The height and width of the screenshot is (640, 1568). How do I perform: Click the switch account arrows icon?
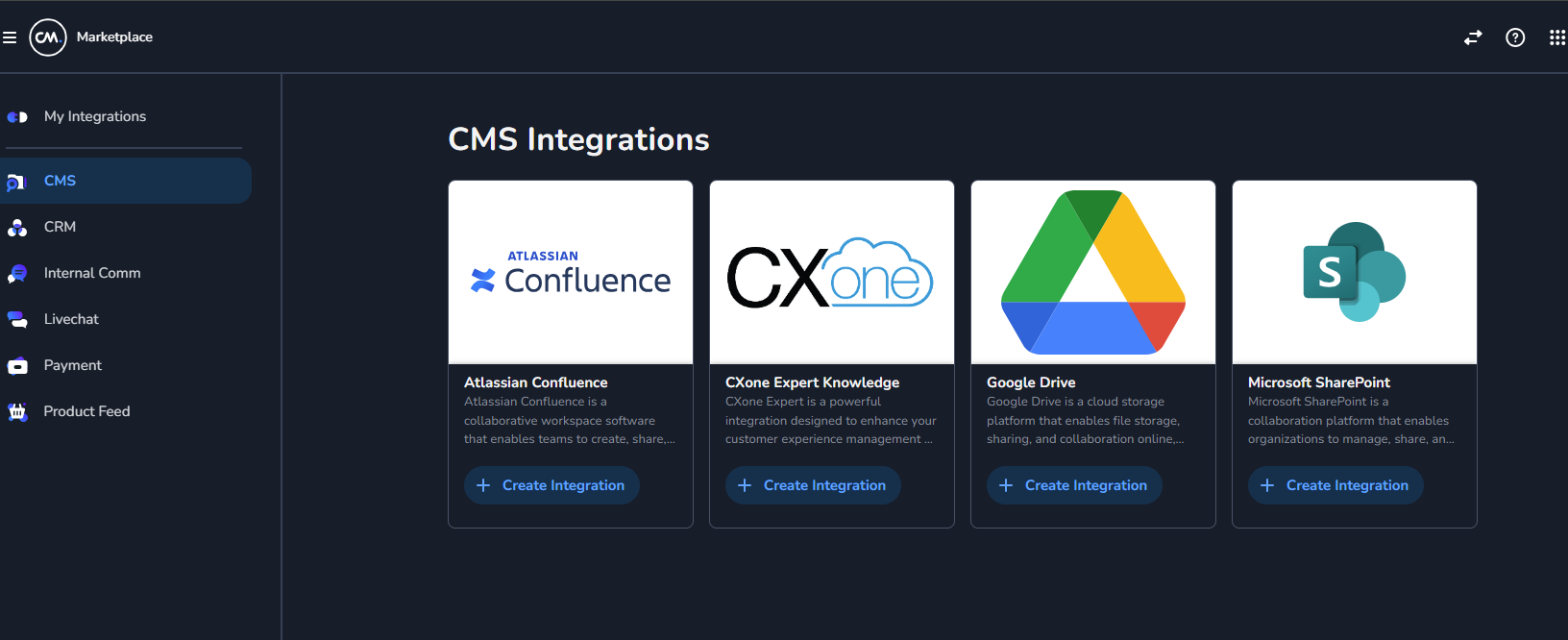pos(1473,37)
